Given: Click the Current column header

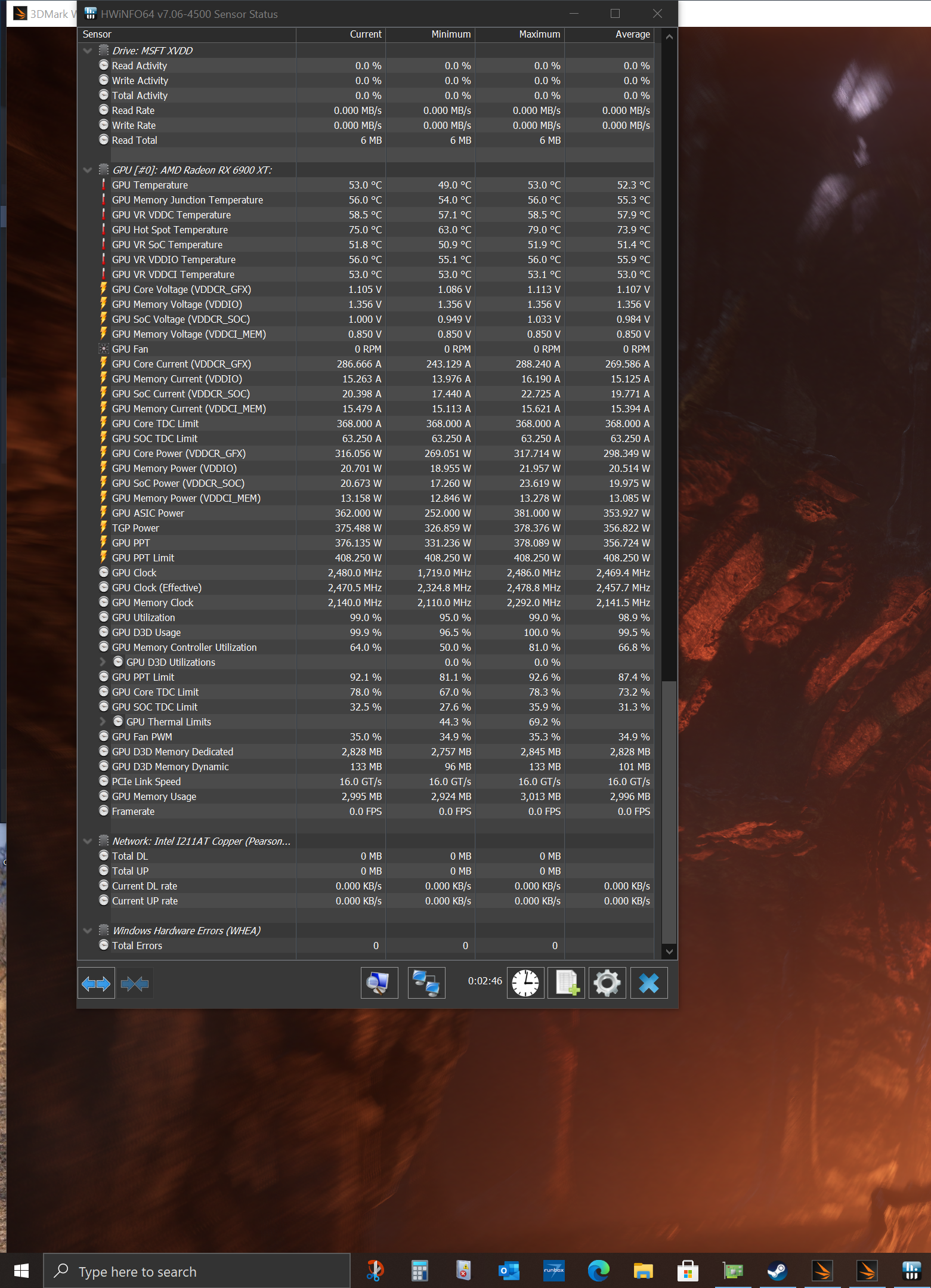Looking at the screenshot, I should pos(341,35).
